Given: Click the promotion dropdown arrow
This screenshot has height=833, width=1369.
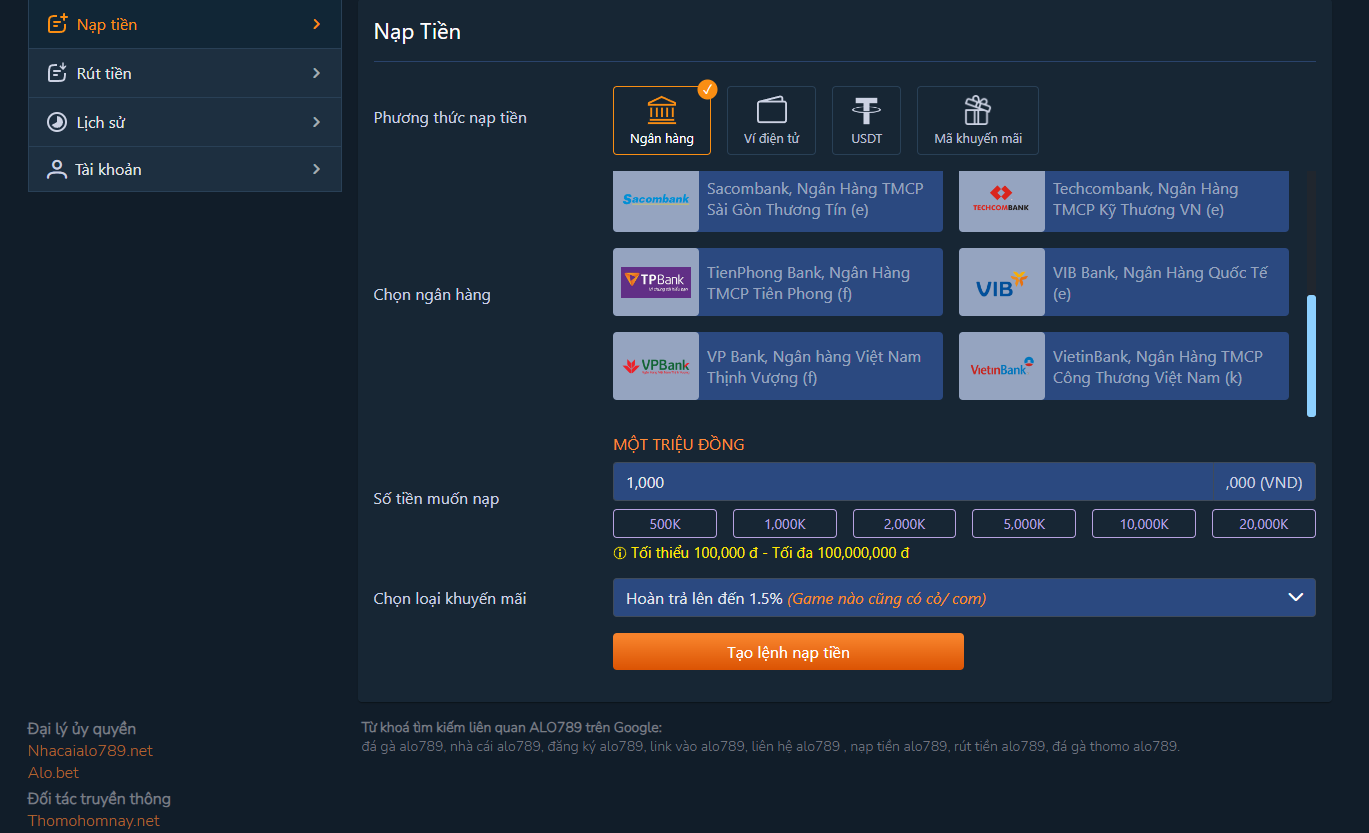Looking at the screenshot, I should coord(1296,598).
